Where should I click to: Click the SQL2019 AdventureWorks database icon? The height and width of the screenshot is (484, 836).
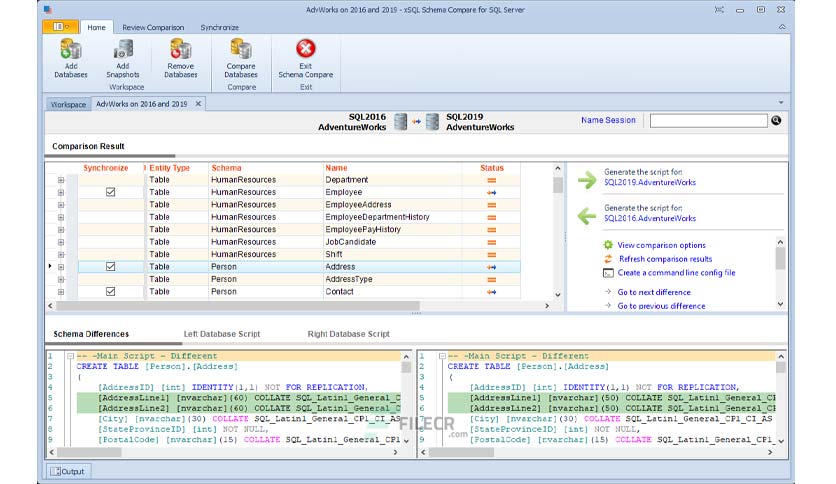point(432,122)
